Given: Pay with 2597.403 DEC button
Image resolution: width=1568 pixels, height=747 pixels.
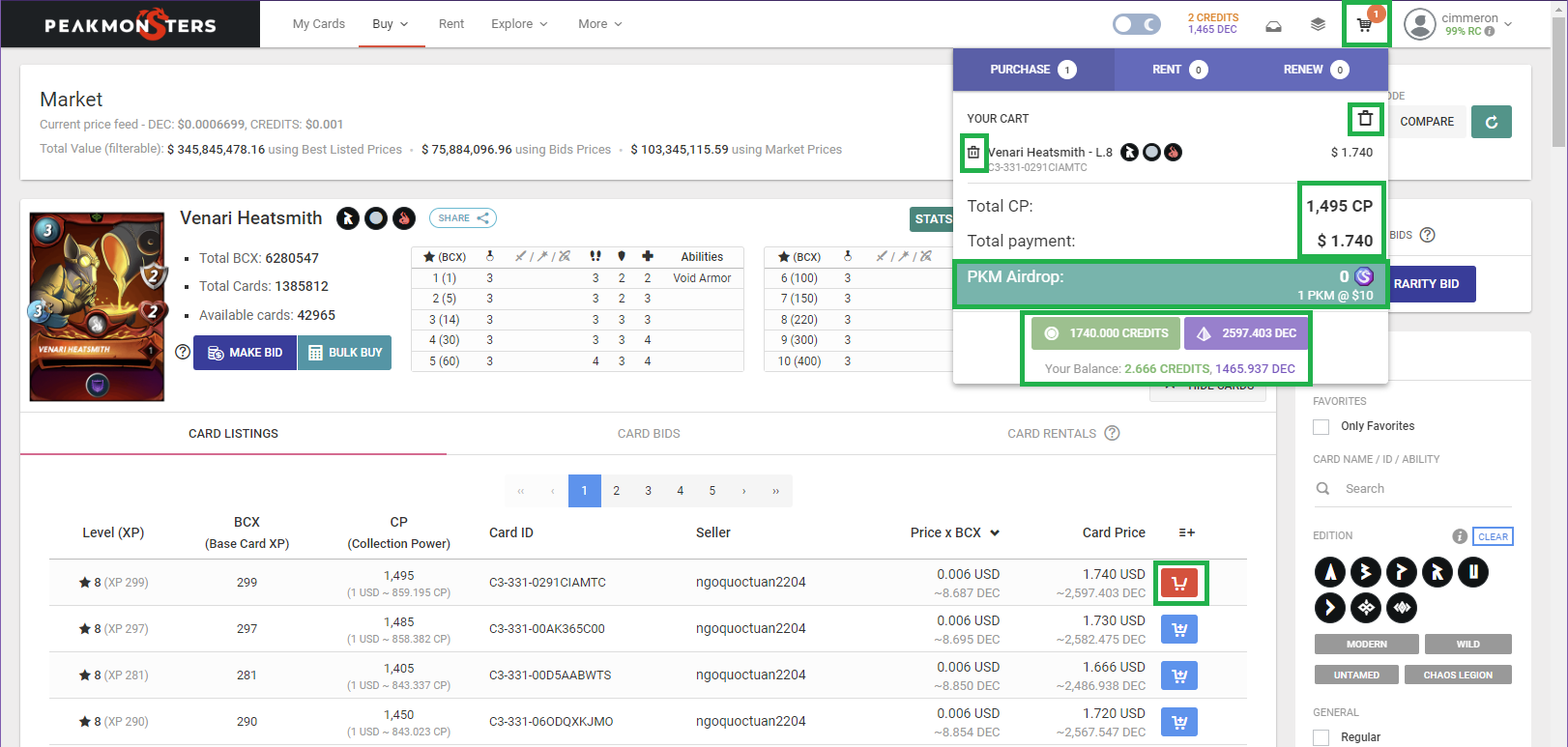Looking at the screenshot, I should click(x=1246, y=333).
